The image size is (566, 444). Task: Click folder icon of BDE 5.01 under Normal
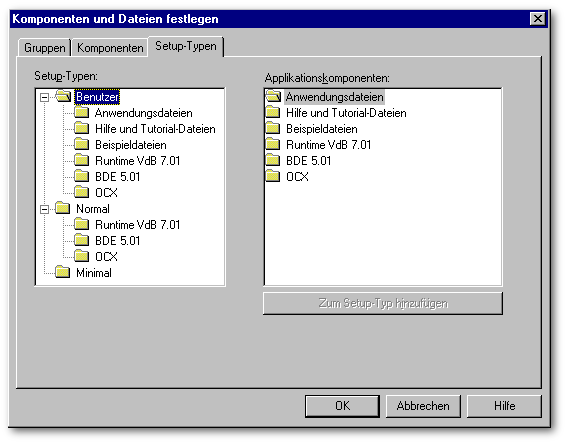coord(82,240)
